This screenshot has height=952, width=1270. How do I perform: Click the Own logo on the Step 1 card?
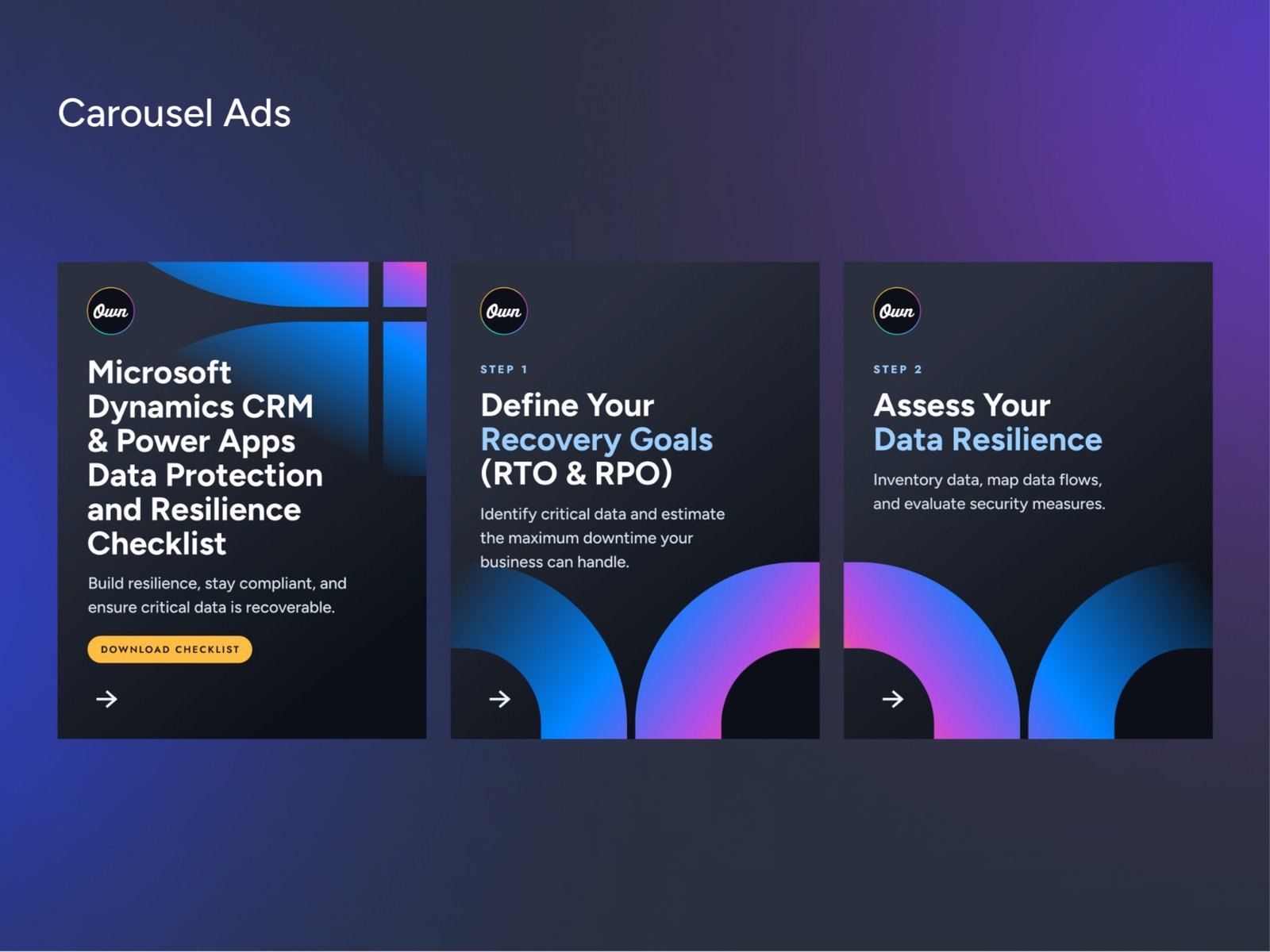[504, 311]
